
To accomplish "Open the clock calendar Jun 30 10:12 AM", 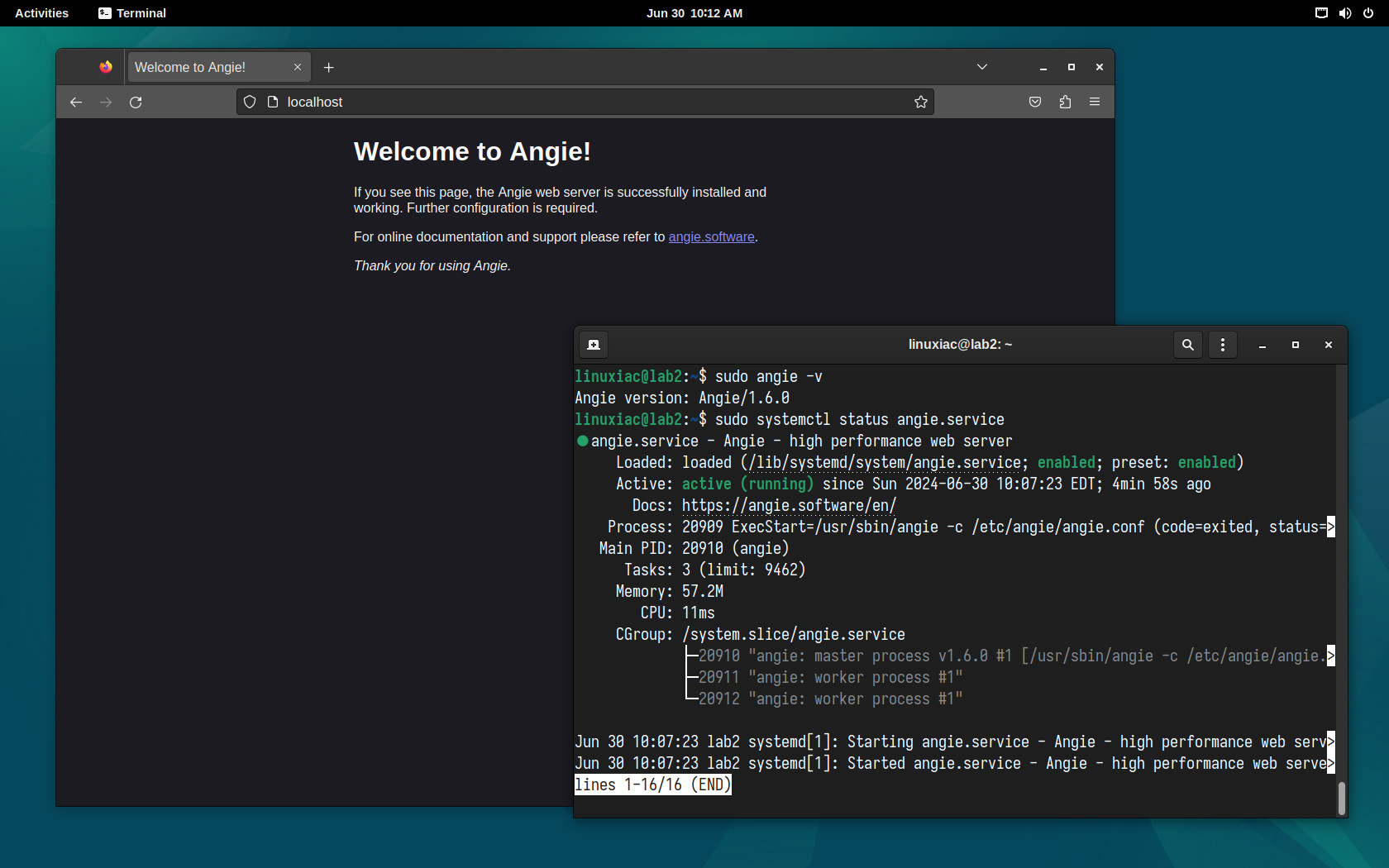I will [694, 13].
